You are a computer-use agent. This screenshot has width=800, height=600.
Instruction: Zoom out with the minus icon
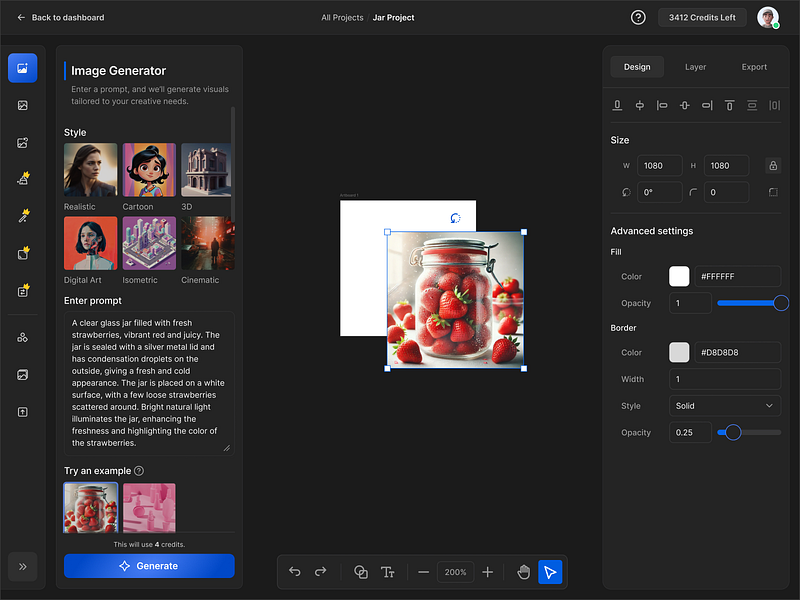tap(424, 572)
